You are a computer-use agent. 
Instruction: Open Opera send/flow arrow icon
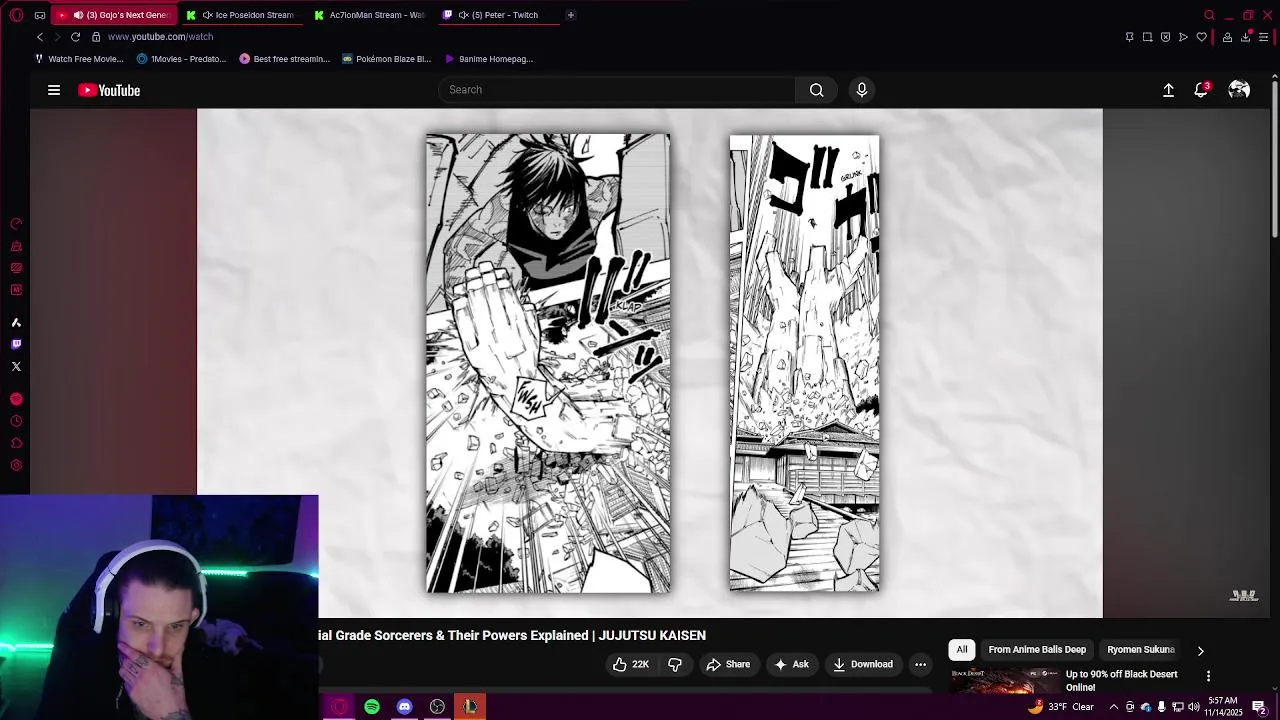pos(1183,37)
